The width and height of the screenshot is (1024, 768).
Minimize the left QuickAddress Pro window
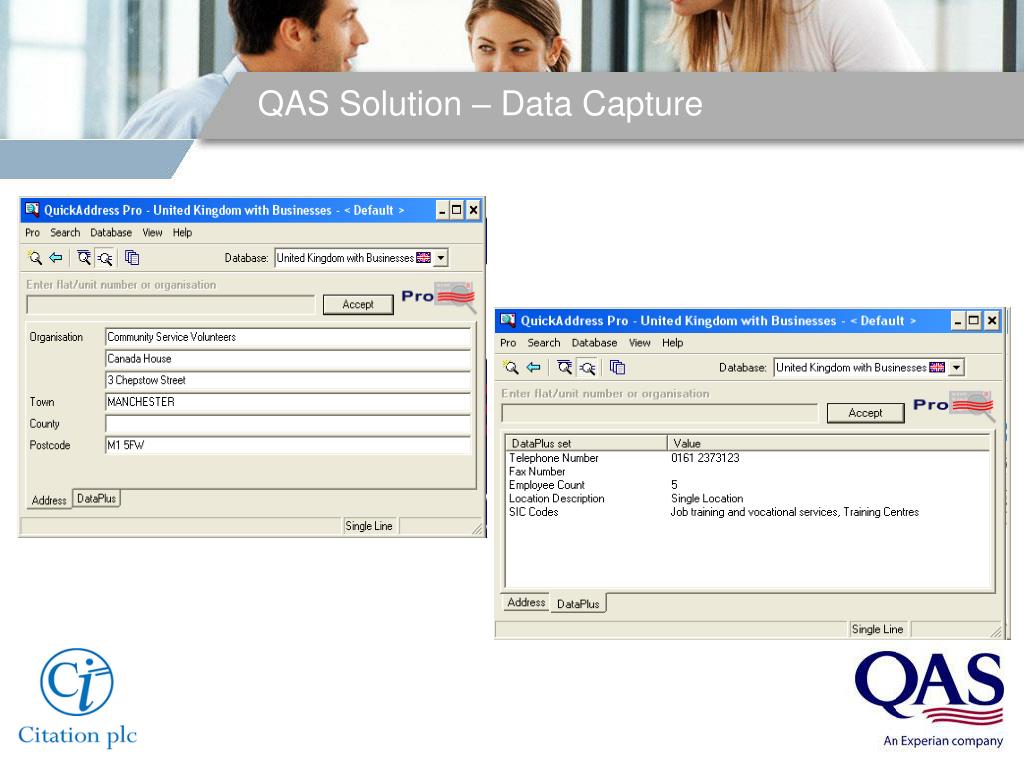pos(442,210)
